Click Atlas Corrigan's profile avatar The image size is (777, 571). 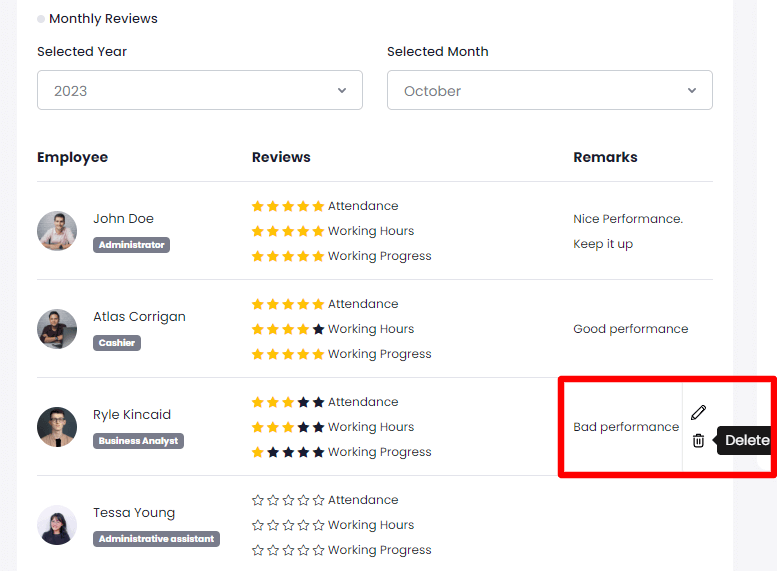click(x=57, y=329)
